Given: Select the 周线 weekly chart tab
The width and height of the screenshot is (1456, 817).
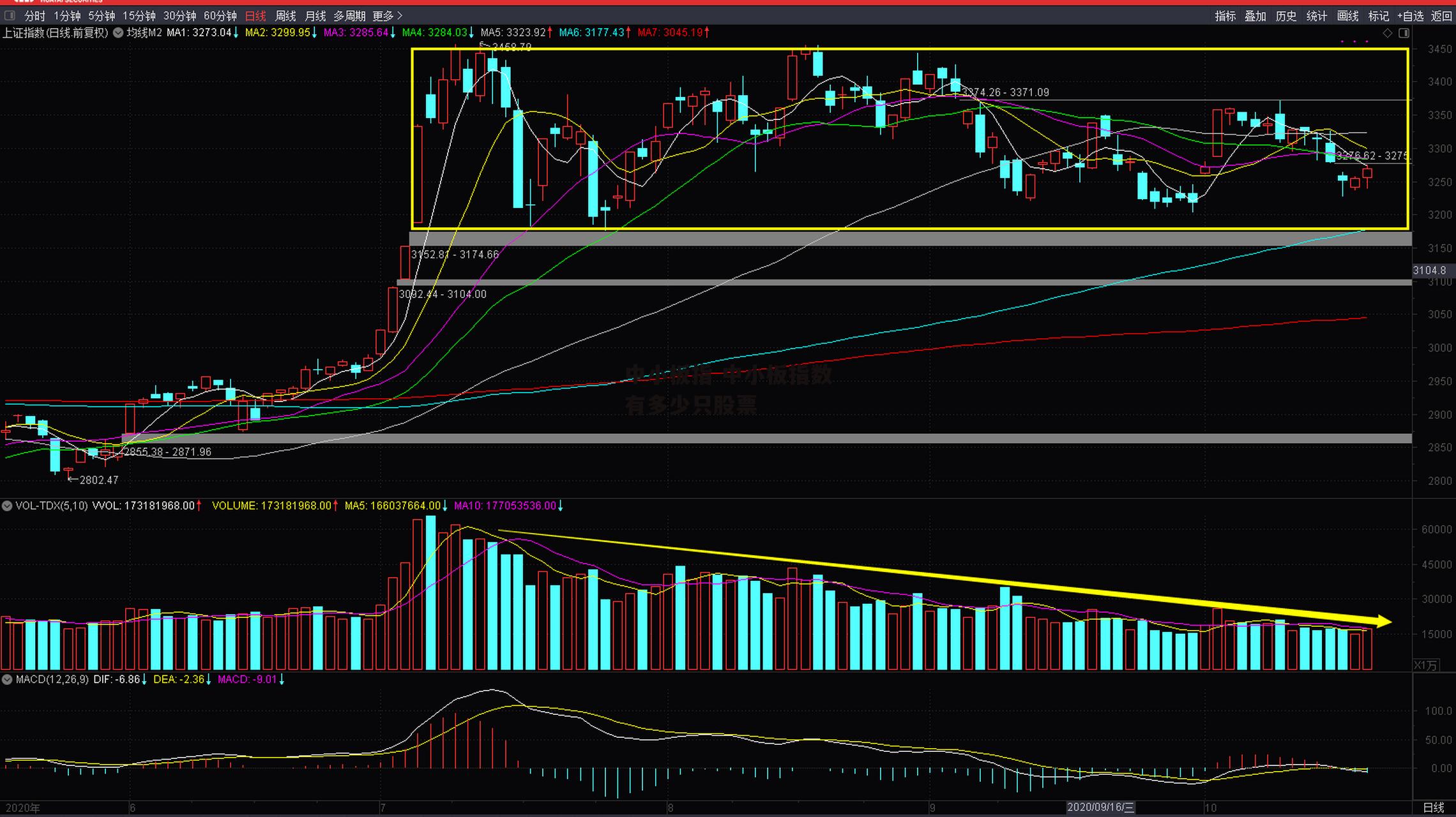Looking at the screenshot, I should [x=285, y=16].
